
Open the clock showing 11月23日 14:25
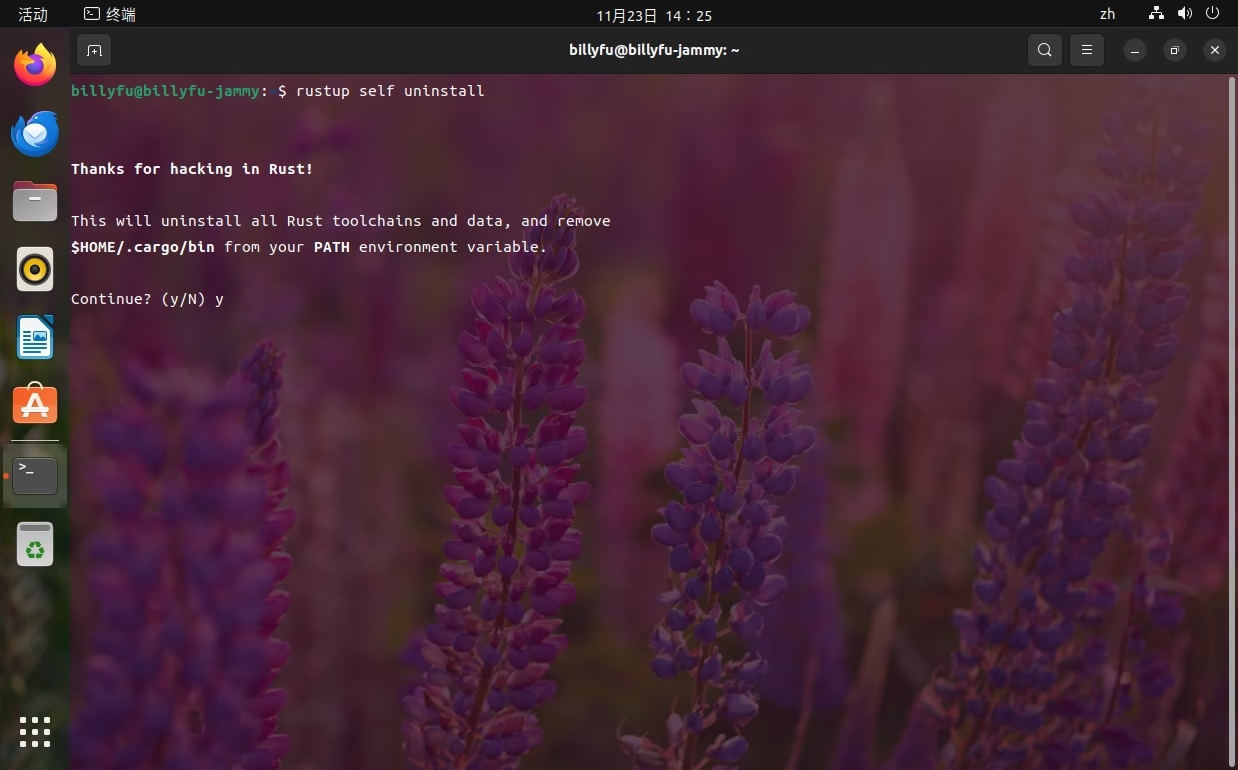(654, 16)
